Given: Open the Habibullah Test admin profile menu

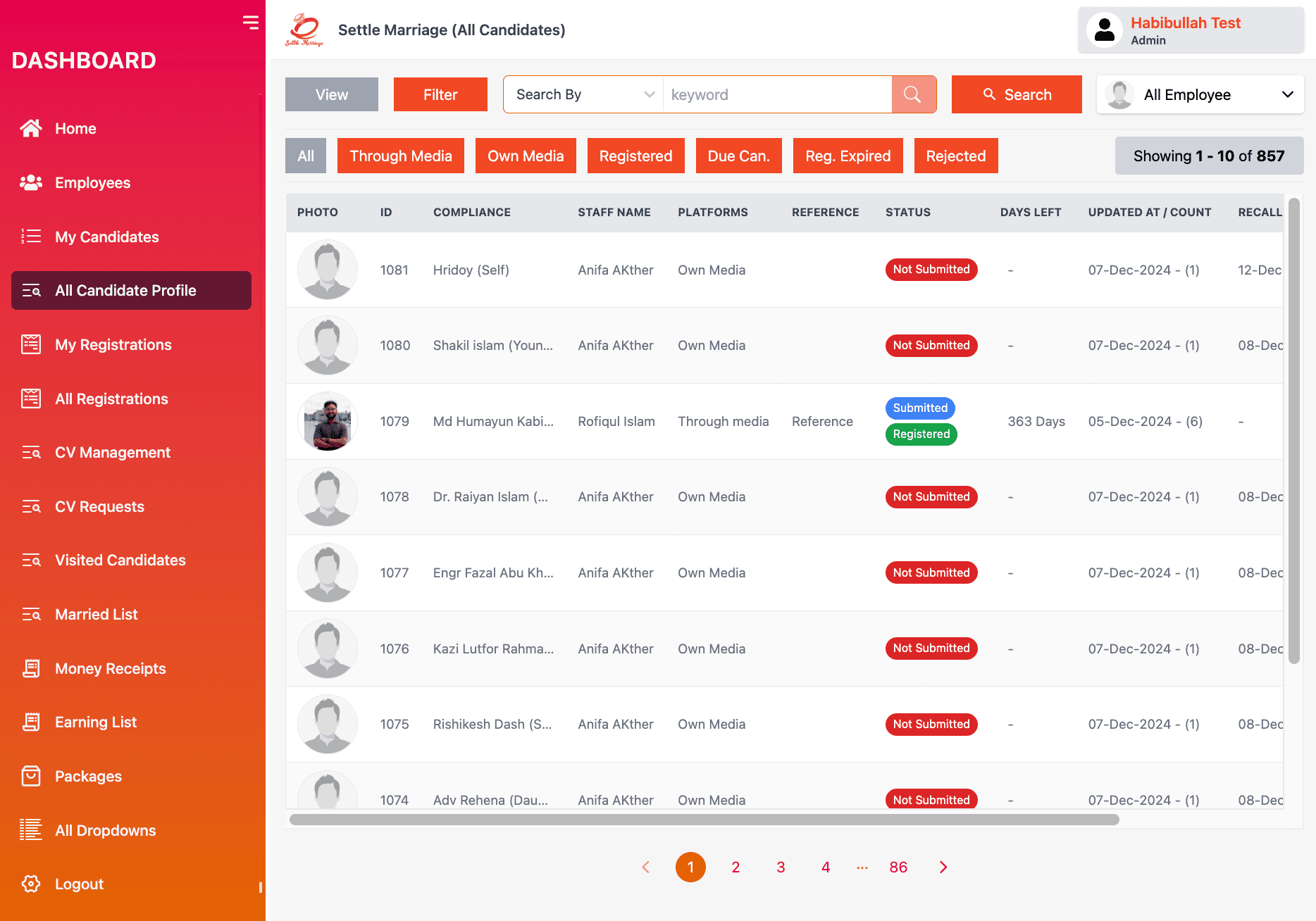Looking at the screenshot, I should (x=1191, y=30).
